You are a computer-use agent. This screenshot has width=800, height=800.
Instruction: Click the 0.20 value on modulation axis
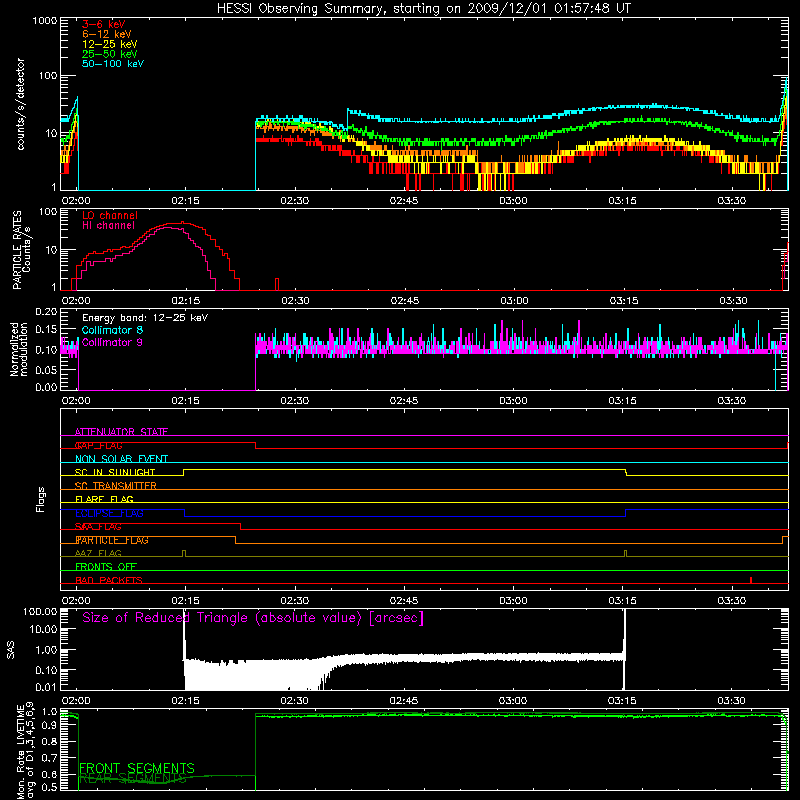tap(46, 311)
